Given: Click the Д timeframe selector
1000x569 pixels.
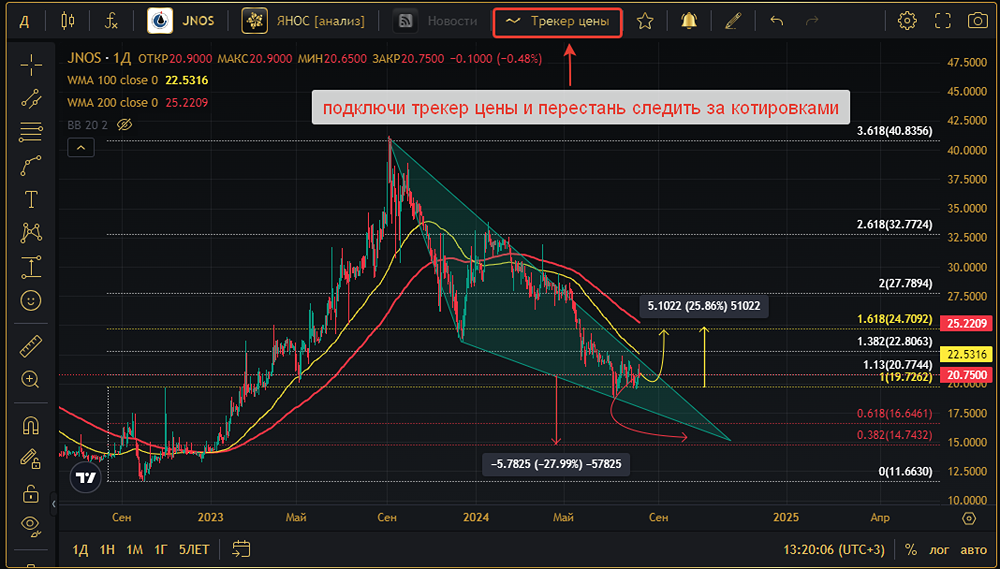Looking at the screenshot, I should click(24, 21).
